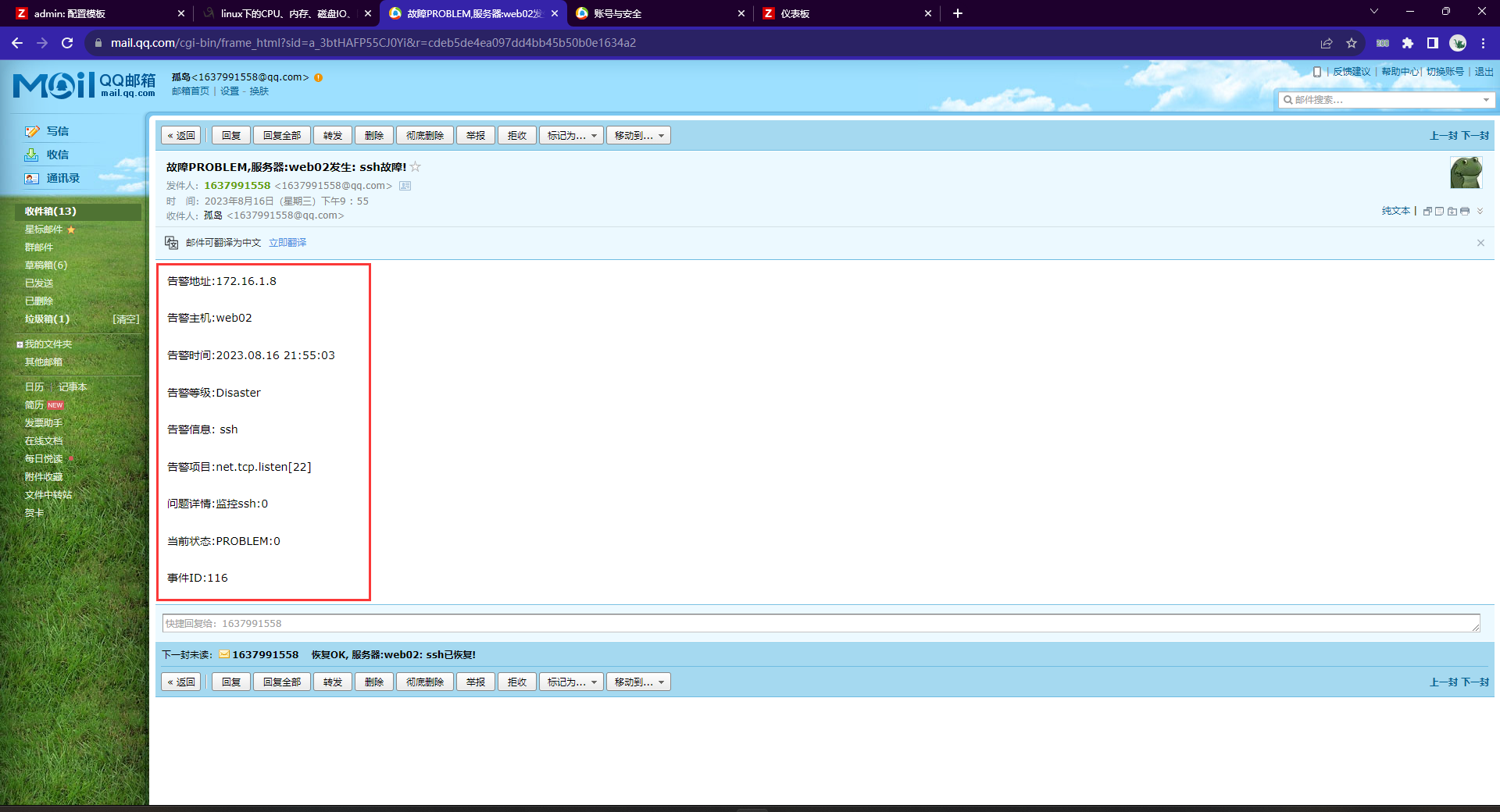This screenshot has width=1500, height=812.
Task: Click 返回 button above the message
Action: click(x=181, y=135)
